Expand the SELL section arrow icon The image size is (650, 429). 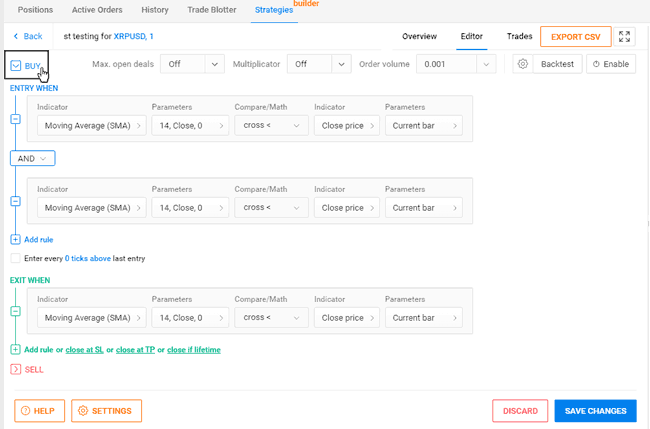click(x=15, y=370)
